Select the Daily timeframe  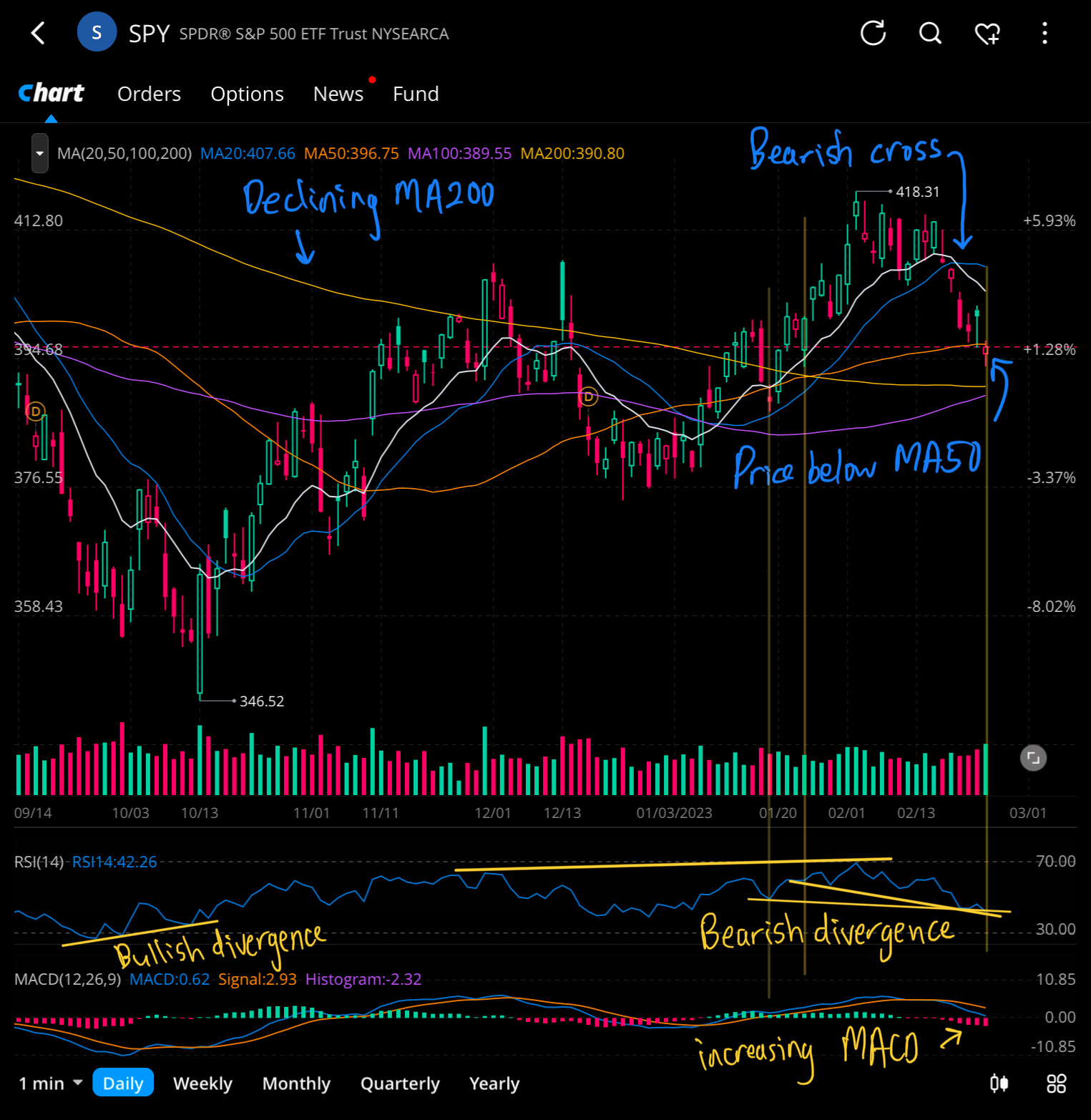coord(123,1084)
